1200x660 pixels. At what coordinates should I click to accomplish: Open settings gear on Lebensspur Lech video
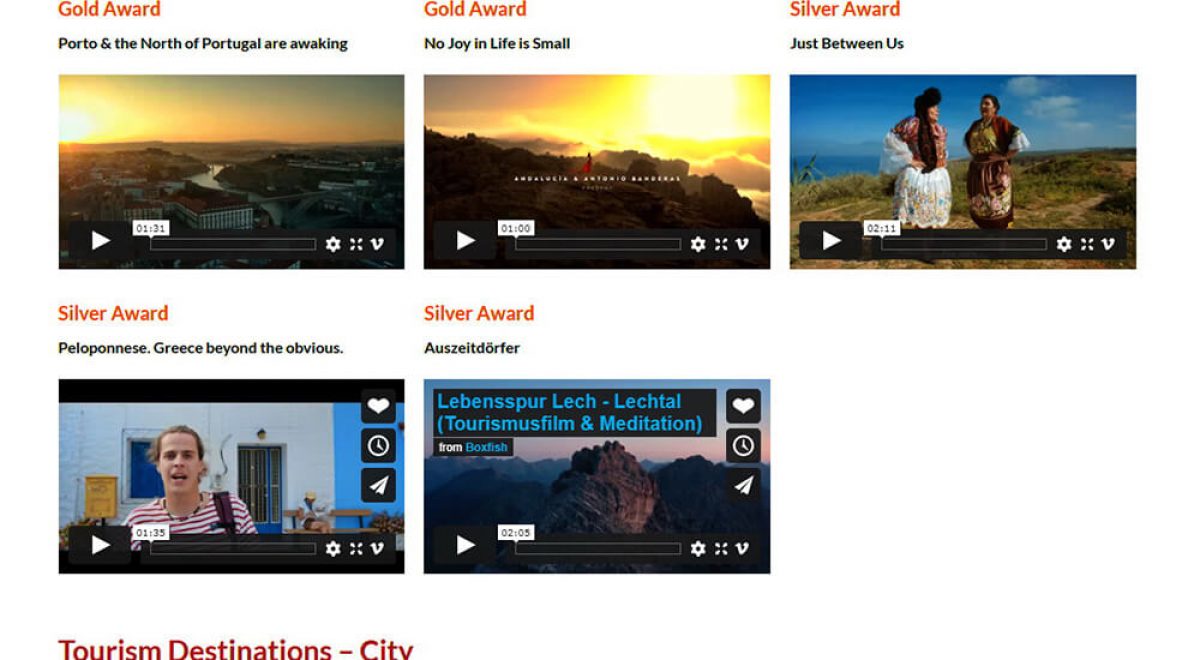pyautogui.click(x=698, y=548)
